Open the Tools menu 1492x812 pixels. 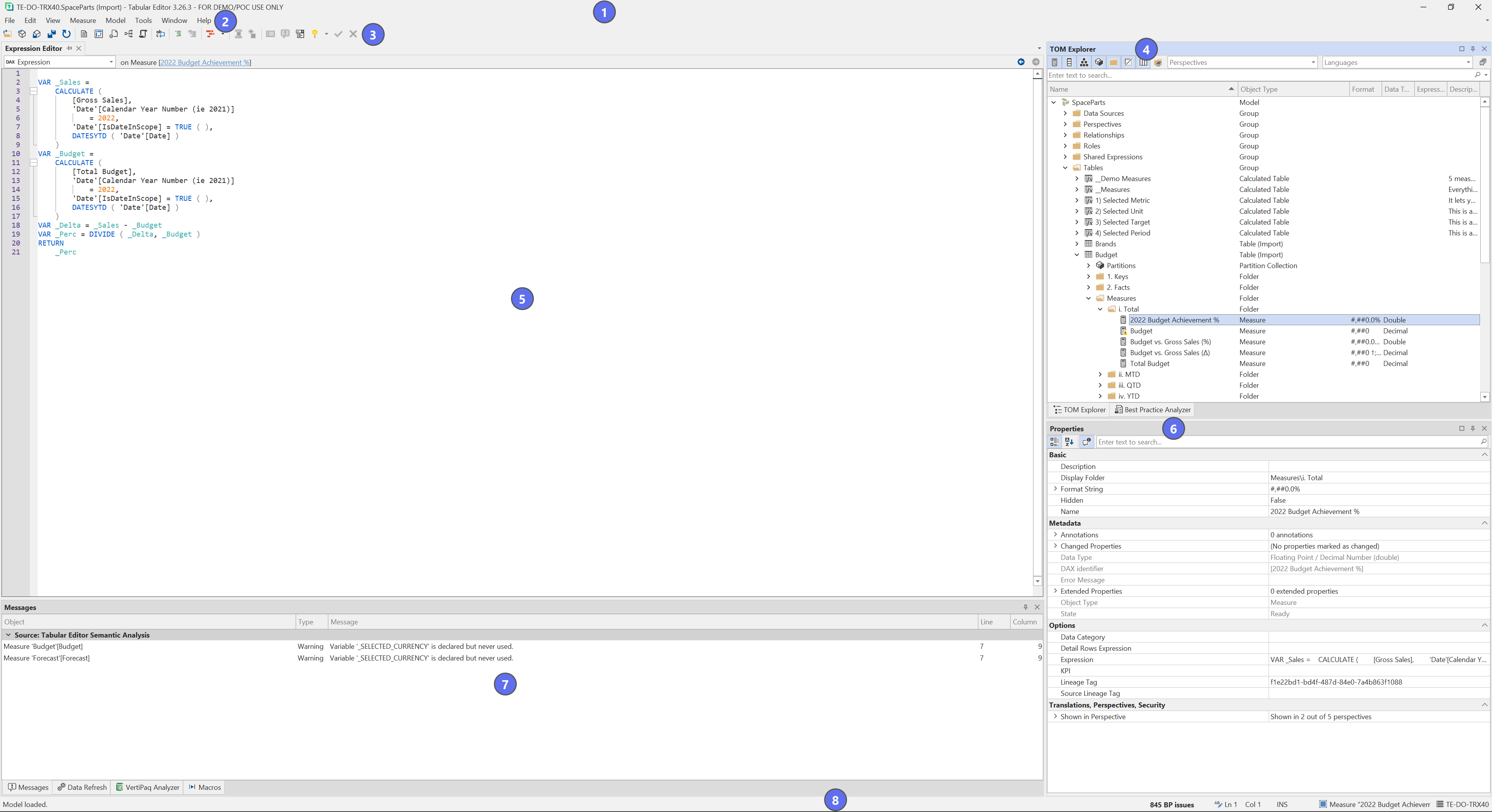143,20
